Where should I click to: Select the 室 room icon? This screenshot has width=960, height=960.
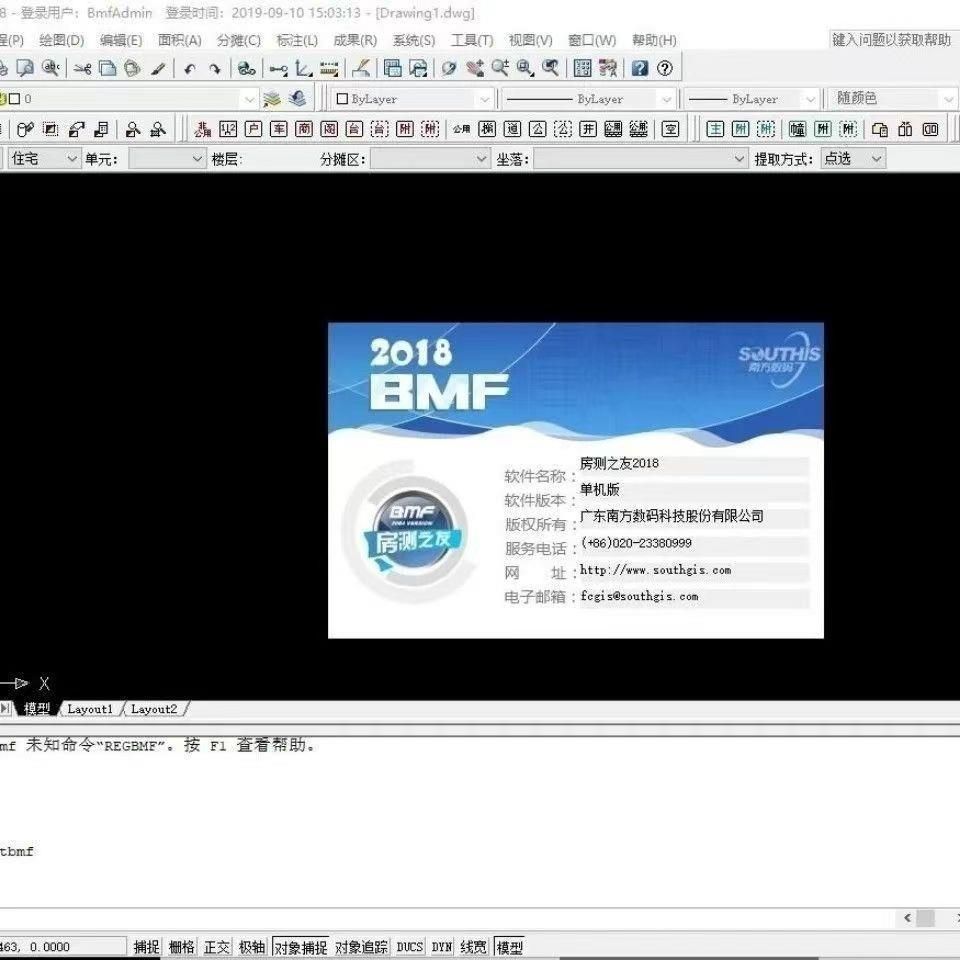pos(670,129)
